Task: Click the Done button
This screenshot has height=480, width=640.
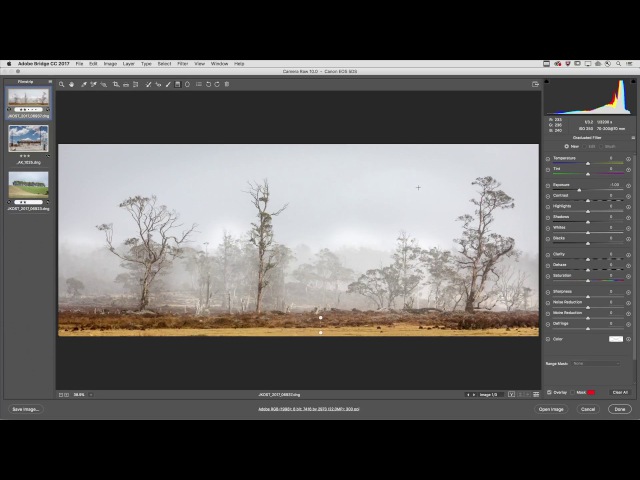Action: tap(620, 409)
